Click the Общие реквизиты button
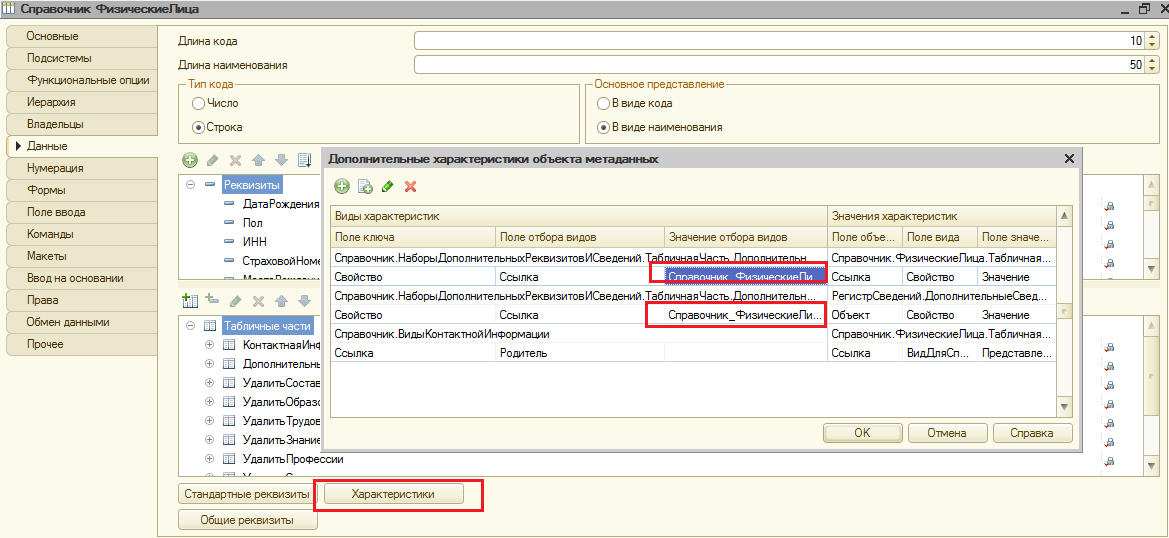This screenshot has width=1169, height=538. click(x=248, y=519)
